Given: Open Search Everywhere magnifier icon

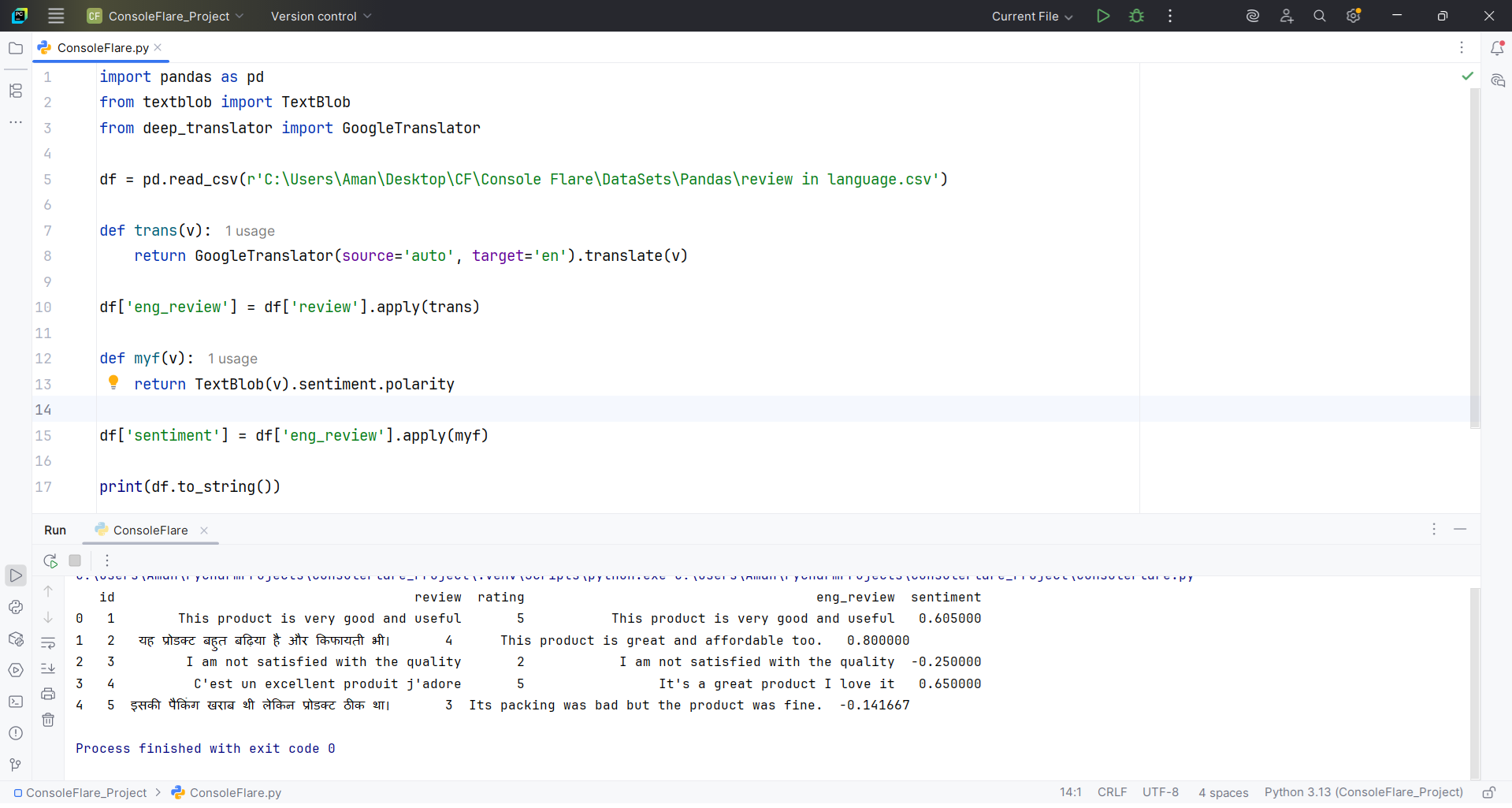Looking at the screenshot, I should pos(1320,16).
